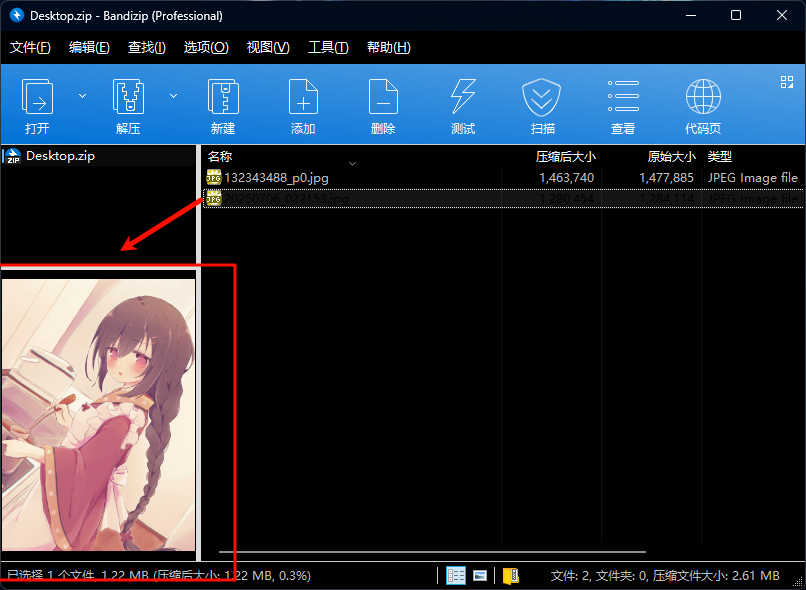Select 132343488_p0.jpg in the file list
Image resolution: width=806 pixels, height=590 pixels.
(279, 177)
